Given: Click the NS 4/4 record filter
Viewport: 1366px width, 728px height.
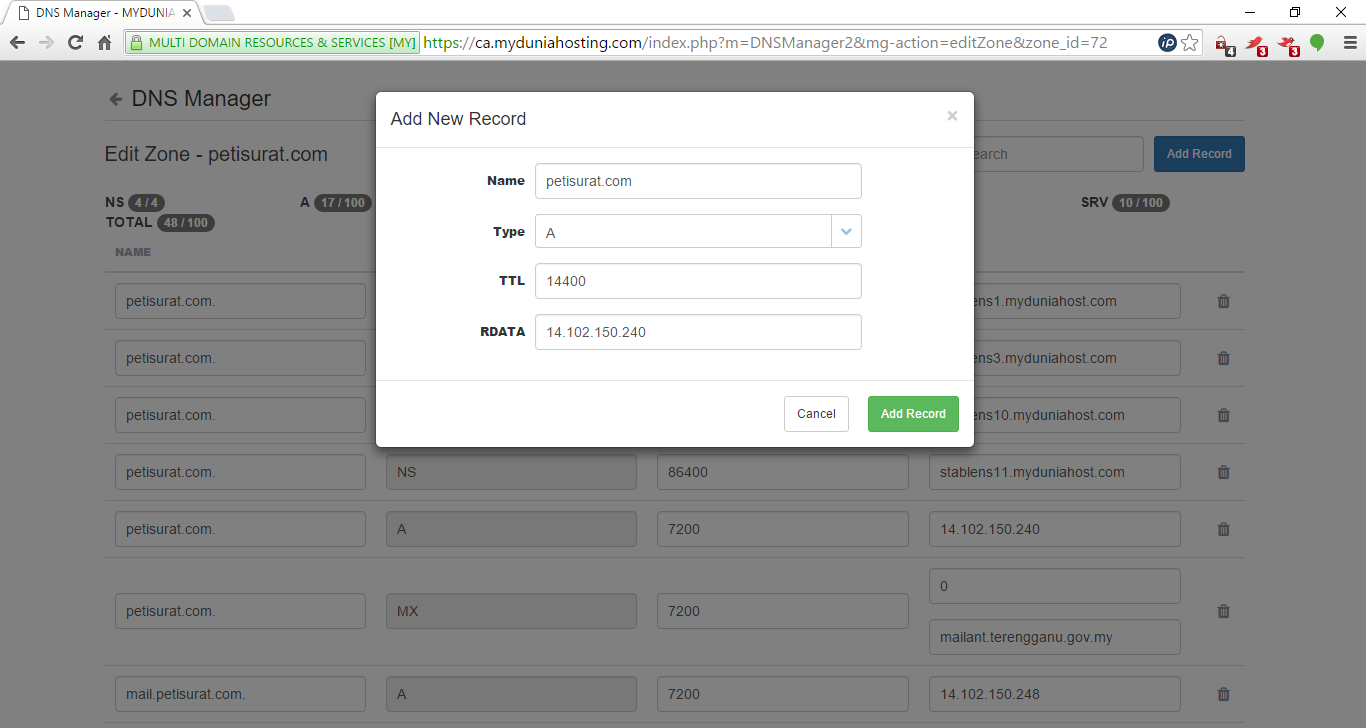Looking at the screenshot, I should tap(134, 203).
